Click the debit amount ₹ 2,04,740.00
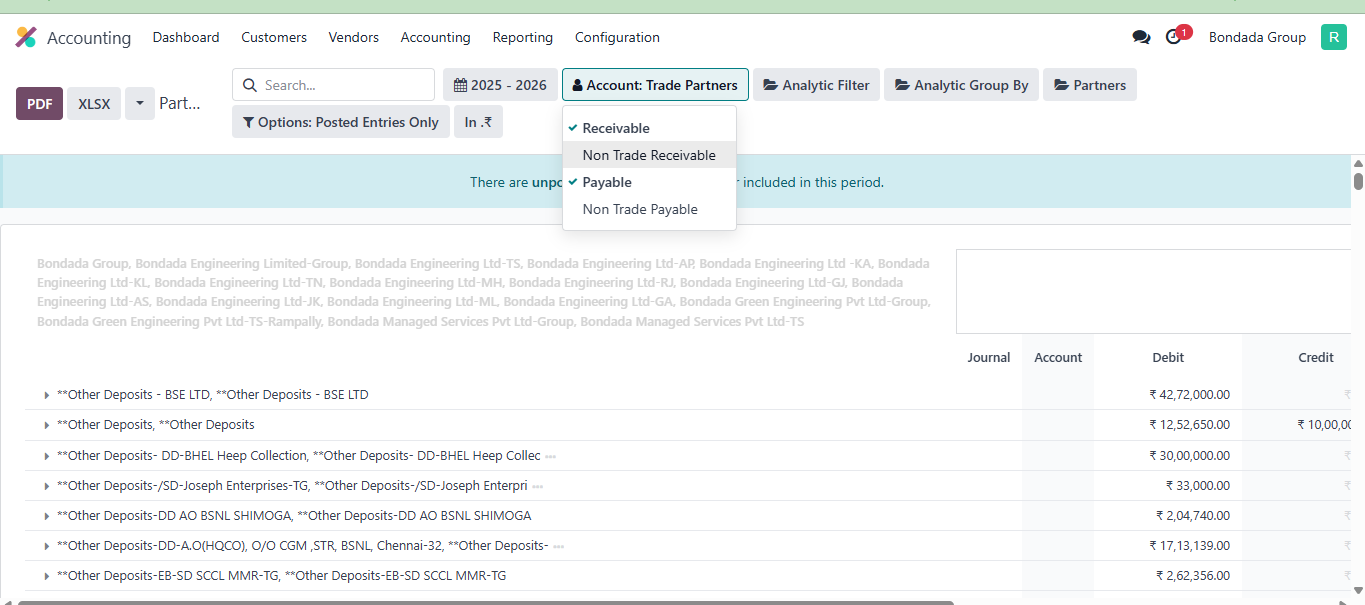1365x605 pixels. tap(1193, 516)
